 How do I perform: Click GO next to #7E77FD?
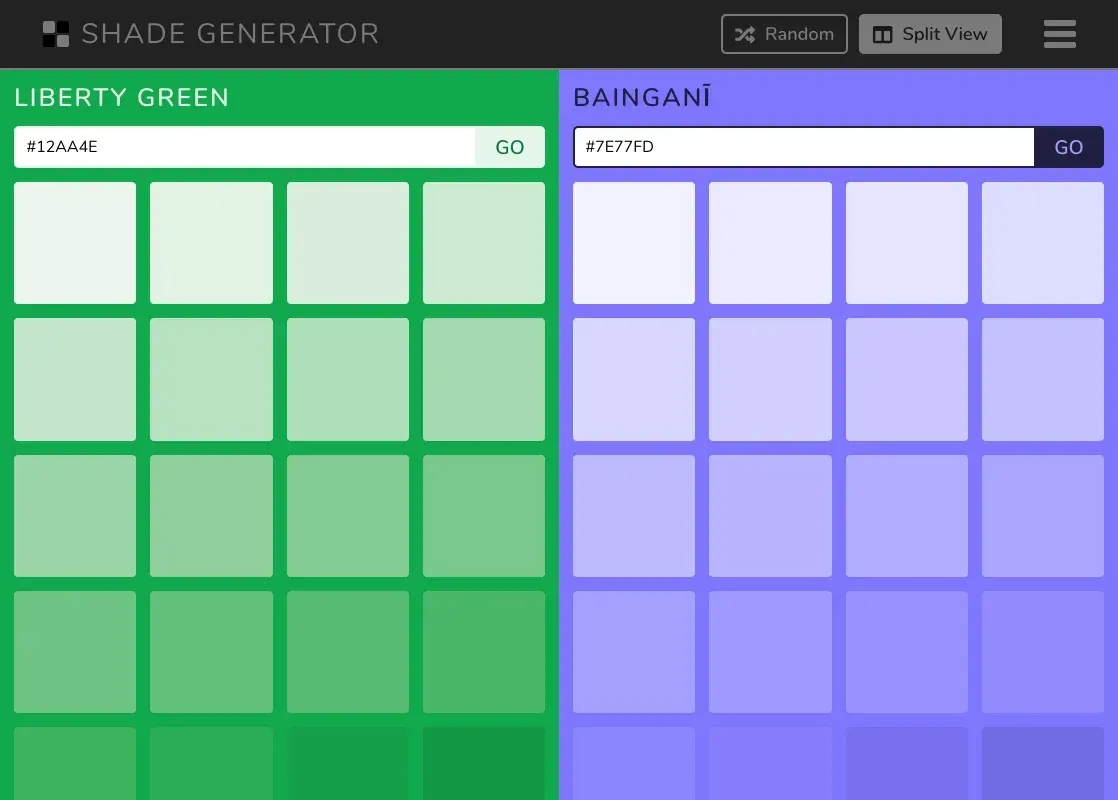tap(1069, 147)
